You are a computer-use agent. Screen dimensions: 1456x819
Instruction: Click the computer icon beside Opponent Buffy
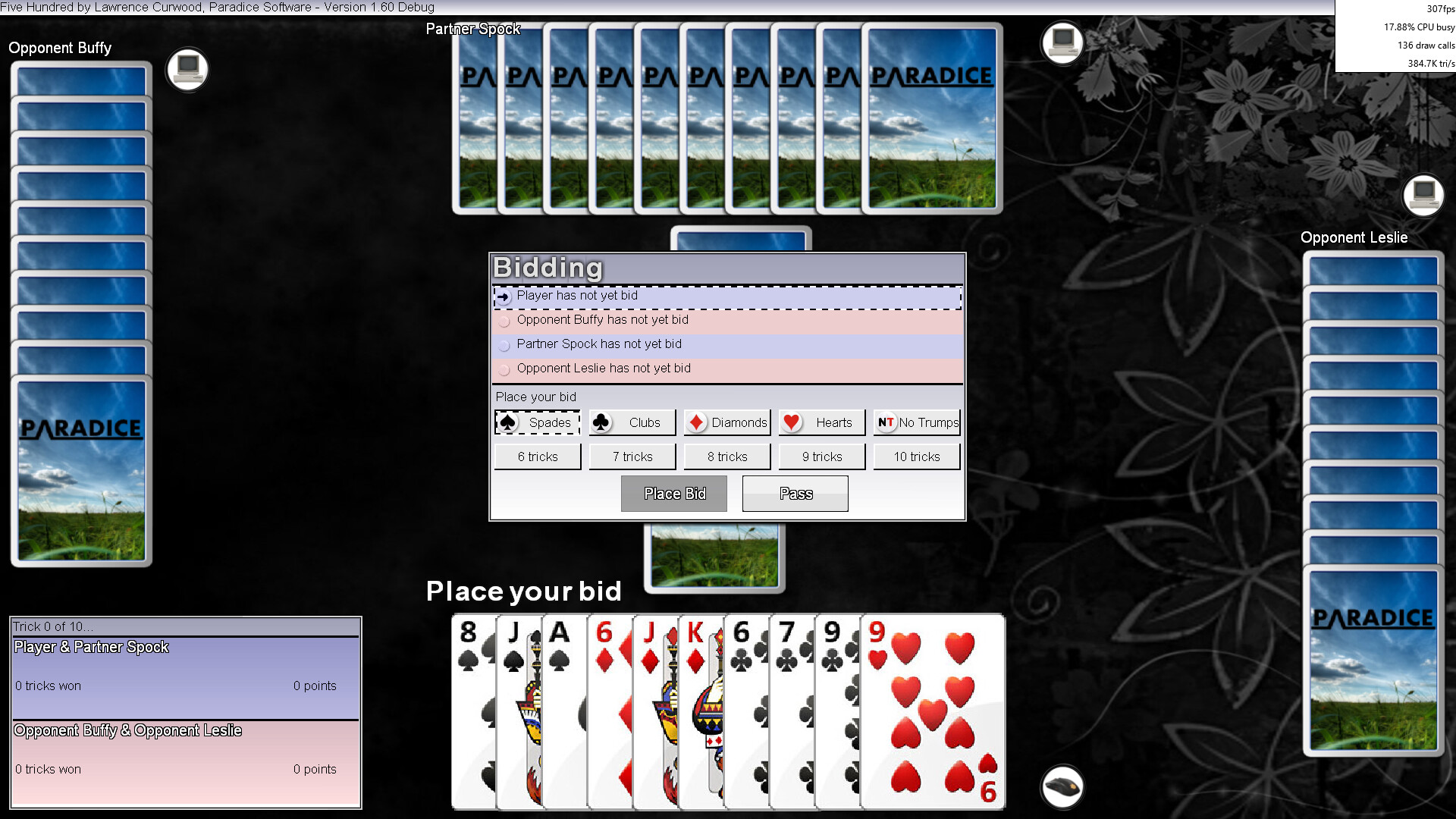187,69
